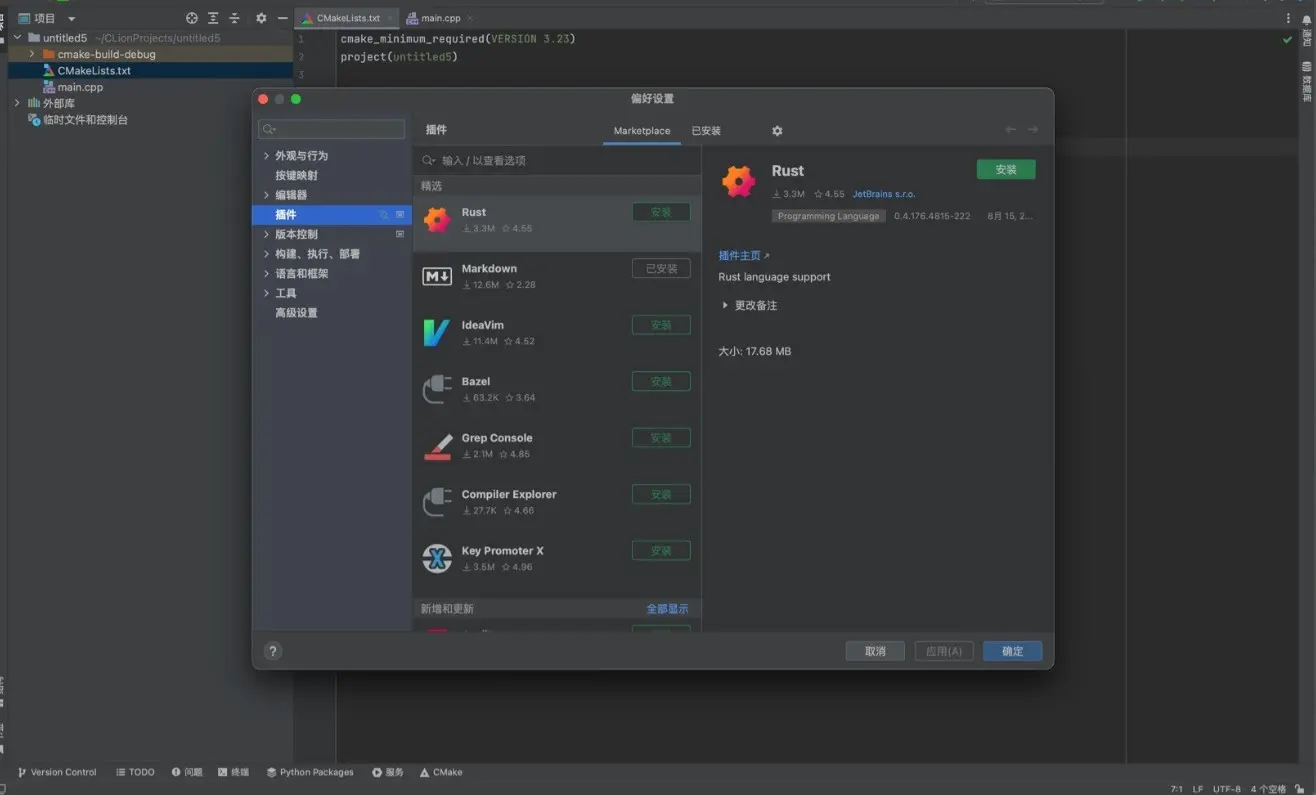Open the Python Packages tool window
Viewport: 1316px width, 795px height.
pos(310,772)
